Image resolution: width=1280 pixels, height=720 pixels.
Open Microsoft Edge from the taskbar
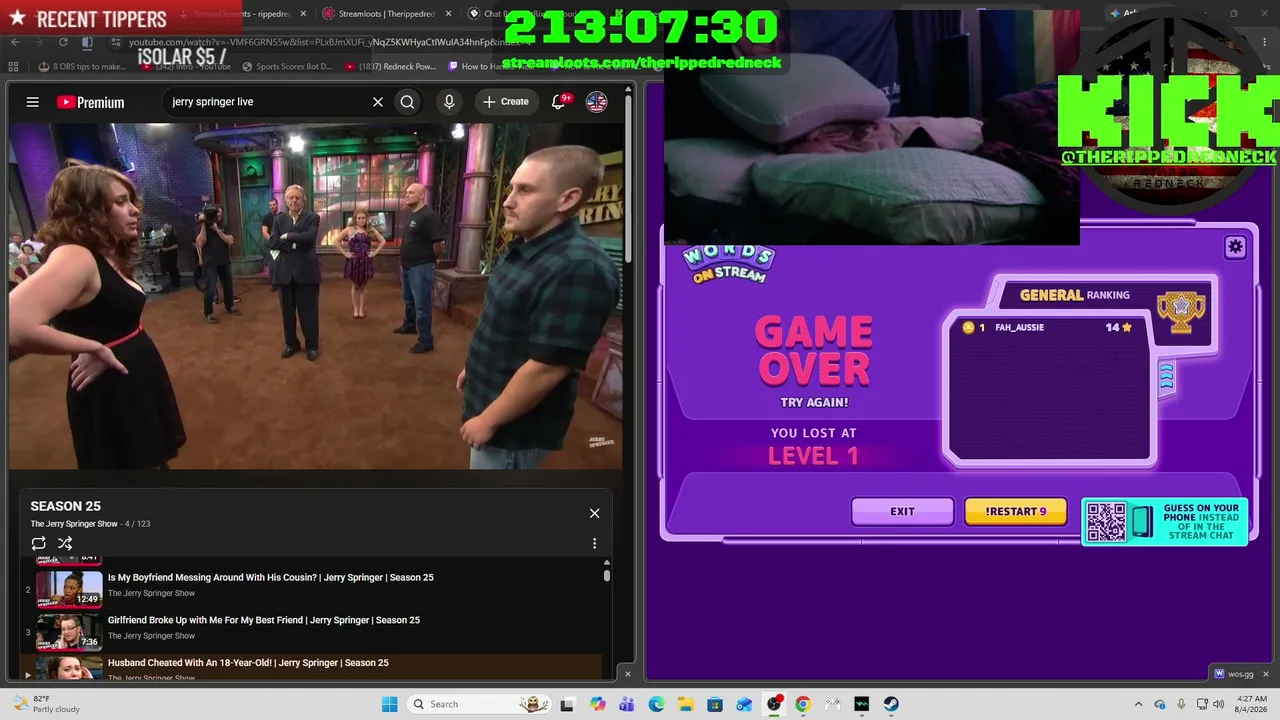pyautogui.click(x=656, y=704)
